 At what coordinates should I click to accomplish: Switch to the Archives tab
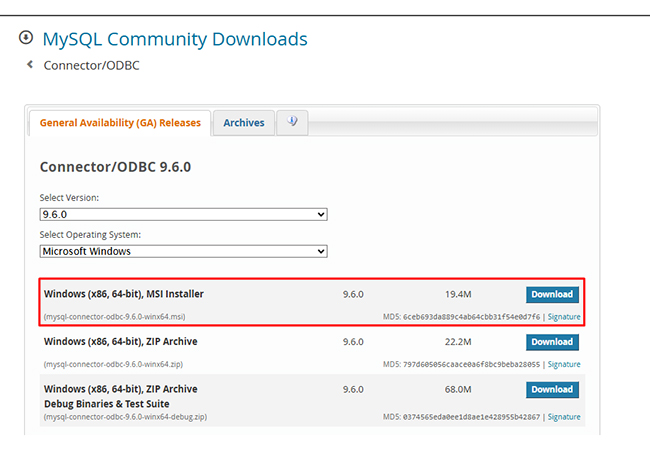click(x=244, y=123)
